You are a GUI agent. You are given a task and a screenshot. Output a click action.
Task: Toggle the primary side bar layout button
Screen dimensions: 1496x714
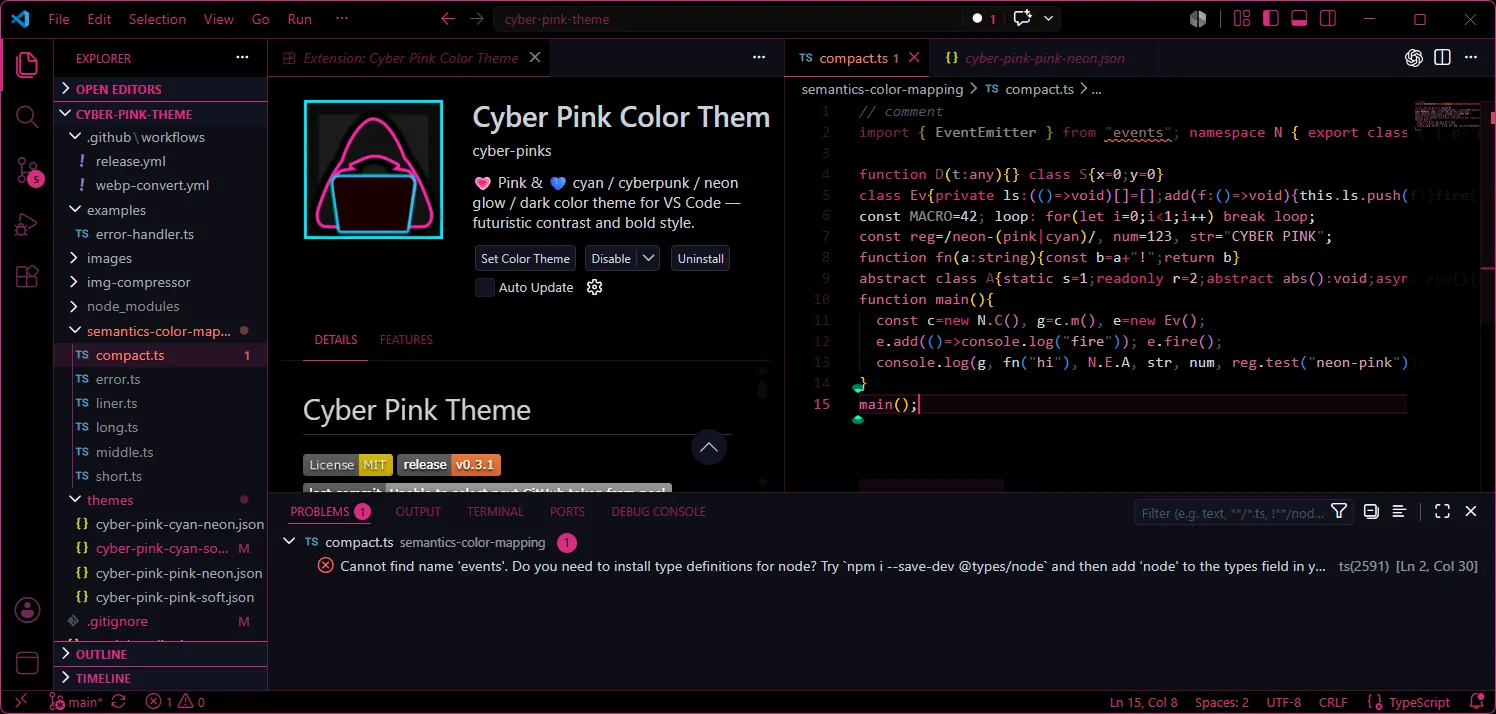(x=1271, y=19)
